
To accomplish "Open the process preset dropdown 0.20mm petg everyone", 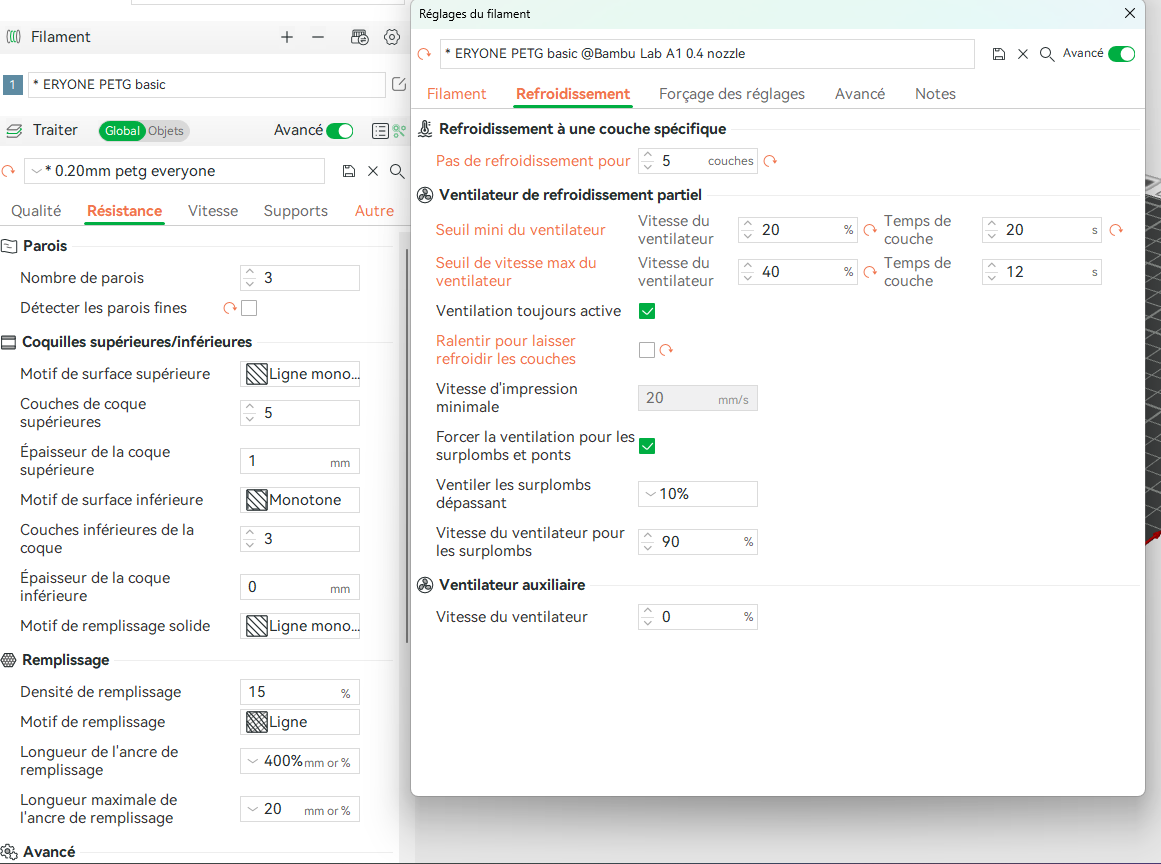I will pyautogui.click(x=175, y=171).
